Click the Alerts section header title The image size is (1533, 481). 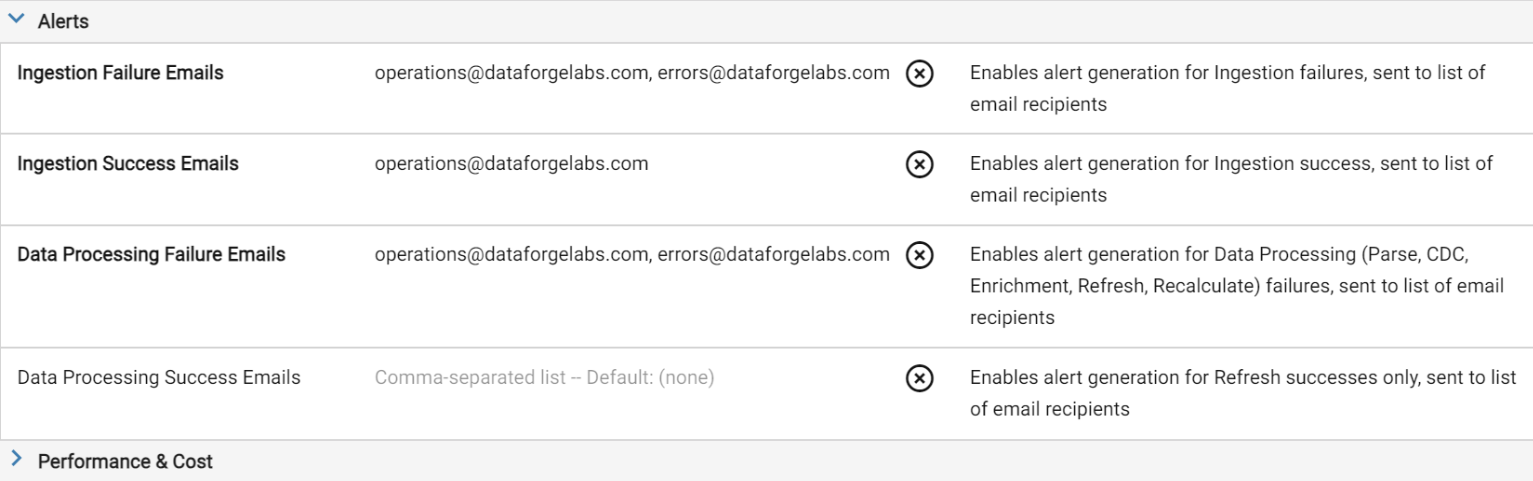click(x=63, y=21)
